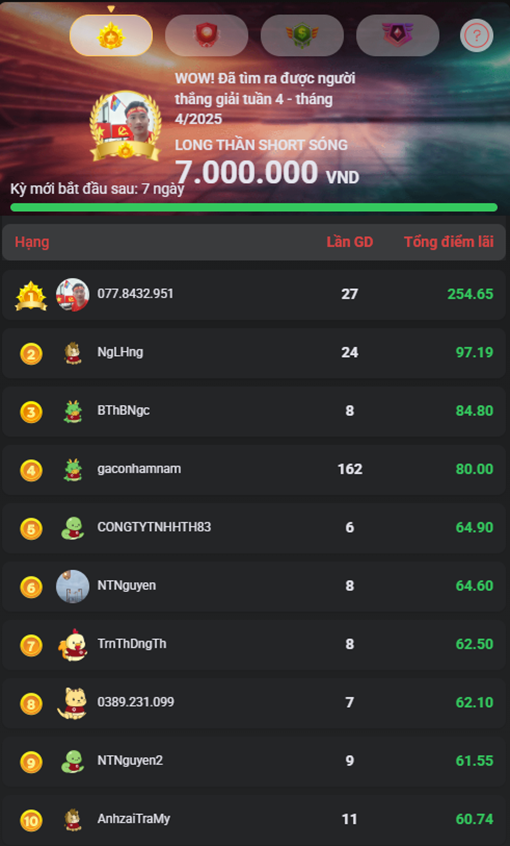Click the winner's laurel wreath avatar
510x846 pixels.
[125, 126]
